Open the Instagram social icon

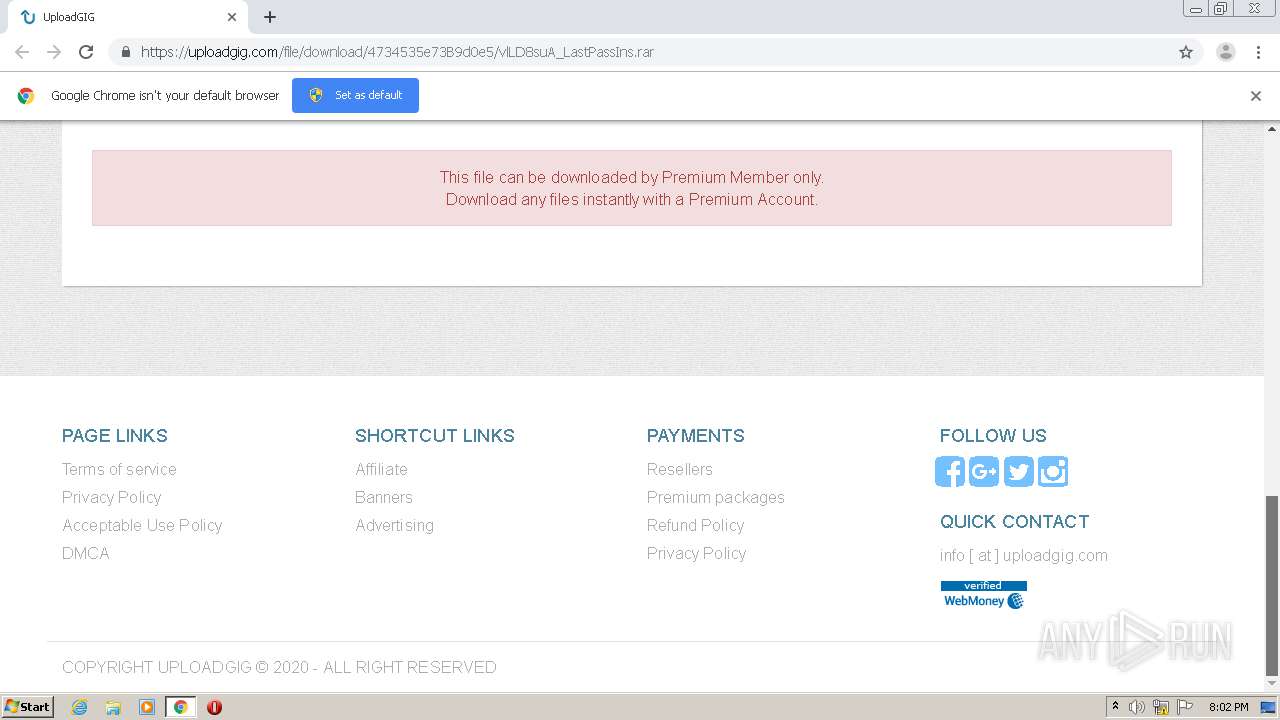click(x=1053, y=471)
